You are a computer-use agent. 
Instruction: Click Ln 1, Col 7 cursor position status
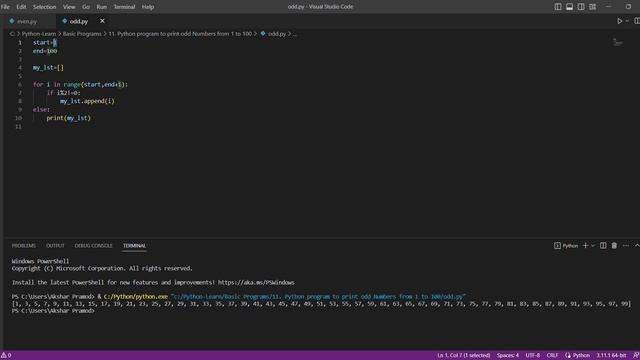tap(464, 356)
